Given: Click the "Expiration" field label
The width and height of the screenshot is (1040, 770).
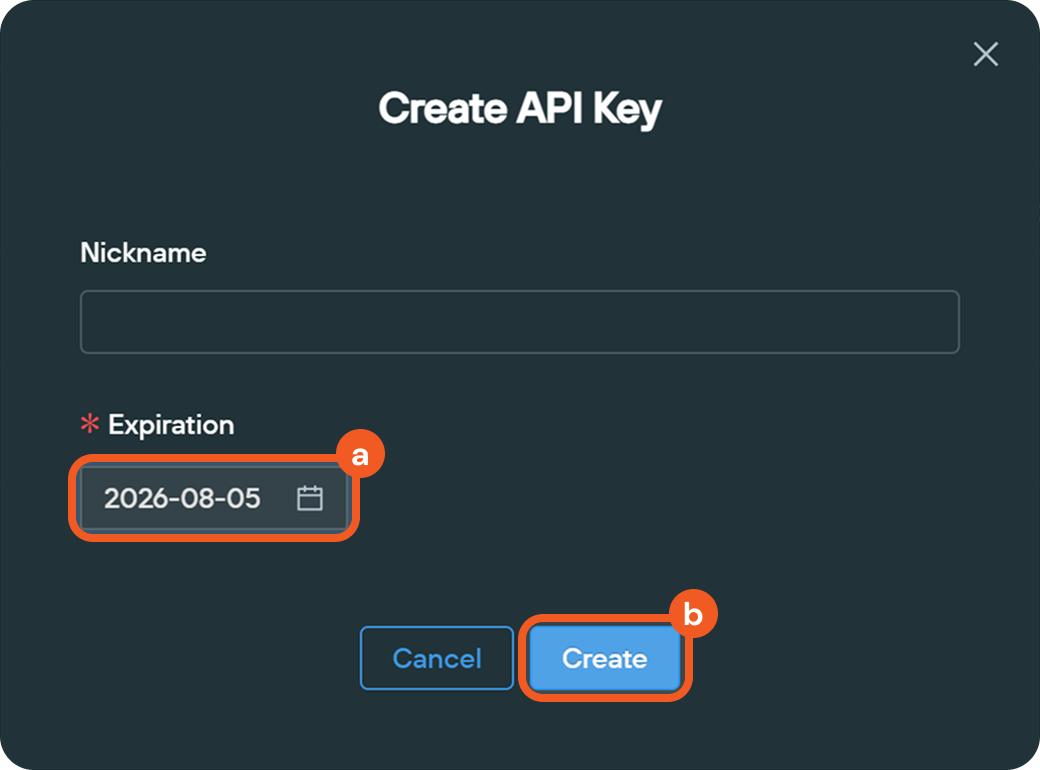Looking at the screenshot, I should click(x=171, y=425).
